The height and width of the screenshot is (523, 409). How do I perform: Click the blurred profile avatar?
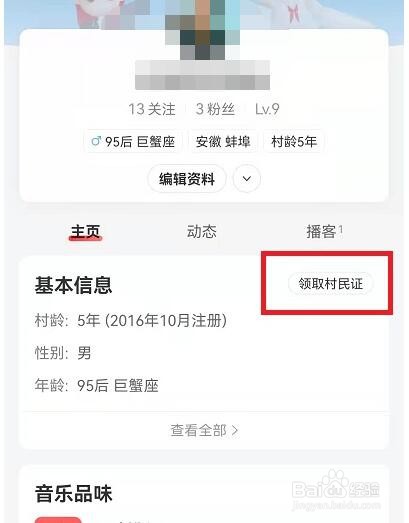click(x=202, y=30)
